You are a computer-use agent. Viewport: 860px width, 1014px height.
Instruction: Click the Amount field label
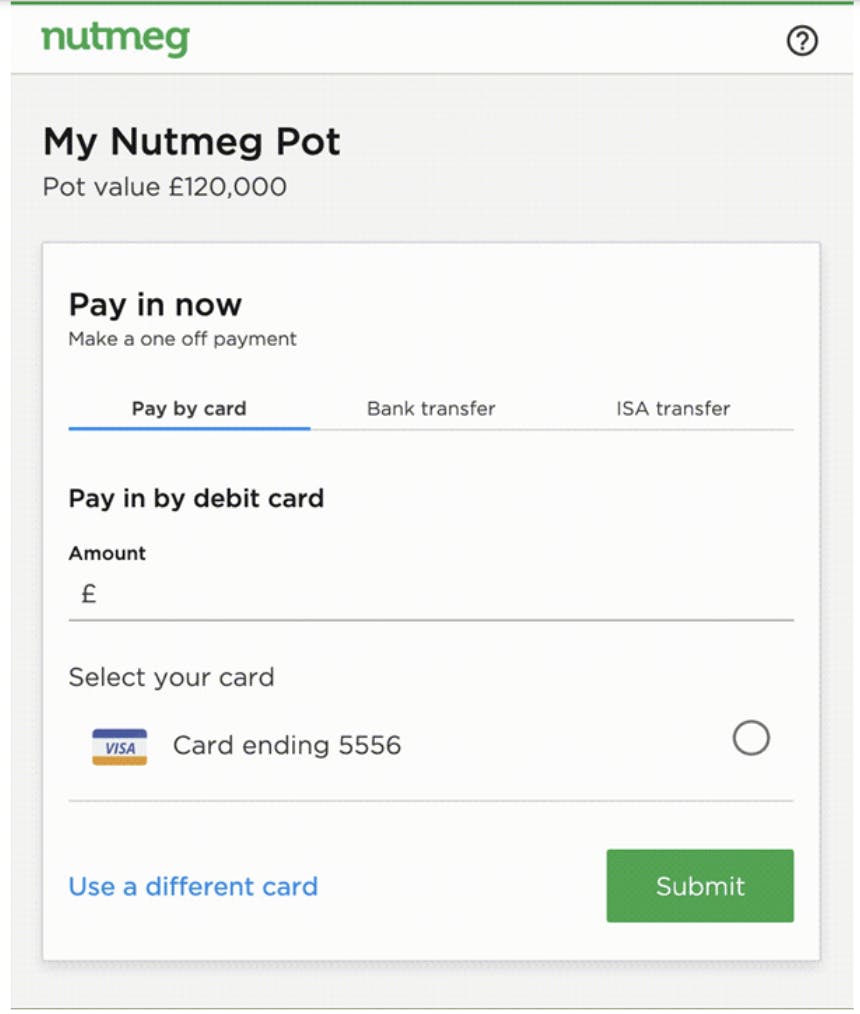pyautogui.click(x=107, y=554)
